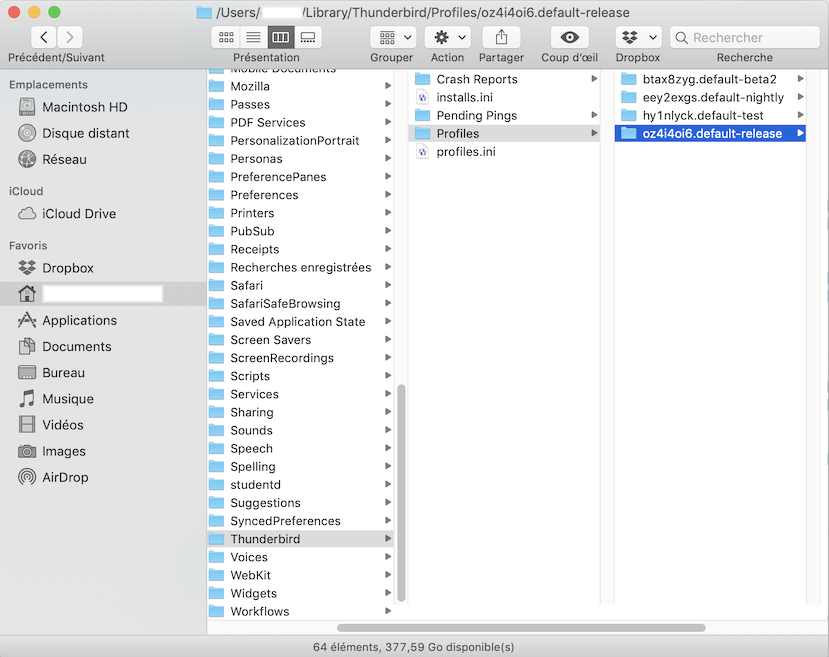Viewport: 829px width, 657px height.
Task: Select the installs.ini file
Action: [x=504, y=97]
